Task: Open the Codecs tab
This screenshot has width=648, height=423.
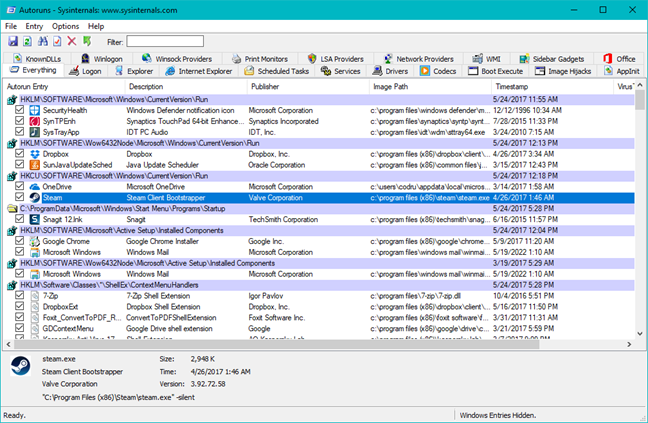Action: point(438,71)
